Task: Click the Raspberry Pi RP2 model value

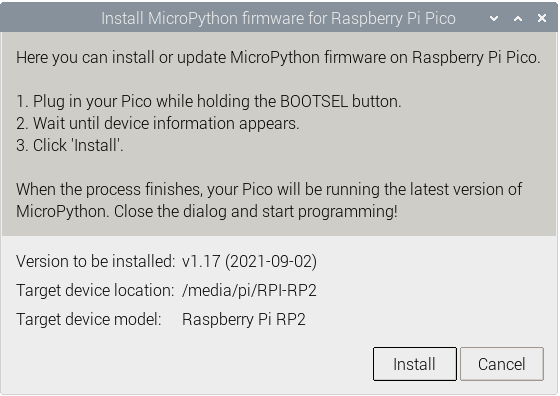Action: coord(244,319)
